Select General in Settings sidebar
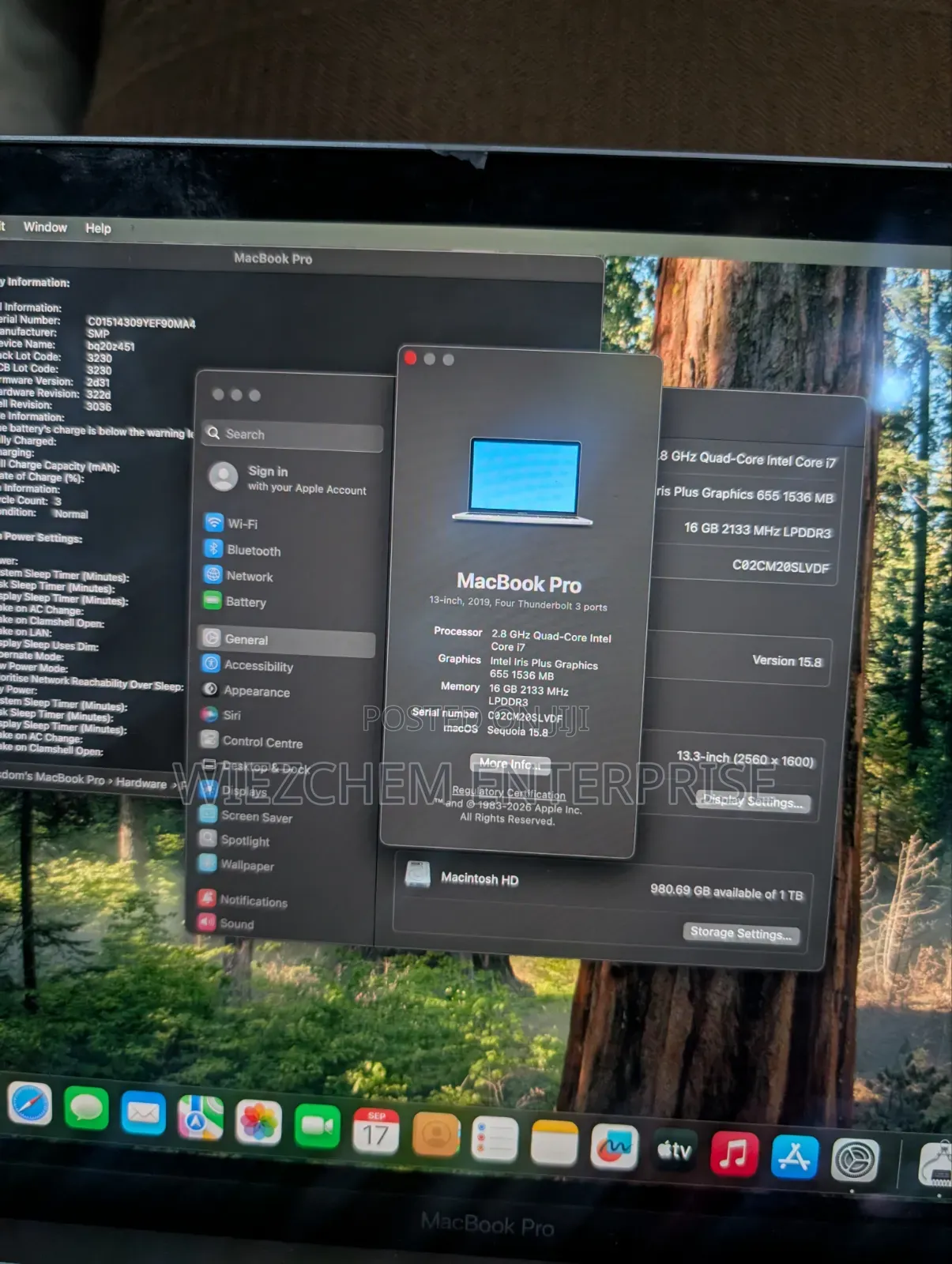The image size is (952, 1264). 287,640
